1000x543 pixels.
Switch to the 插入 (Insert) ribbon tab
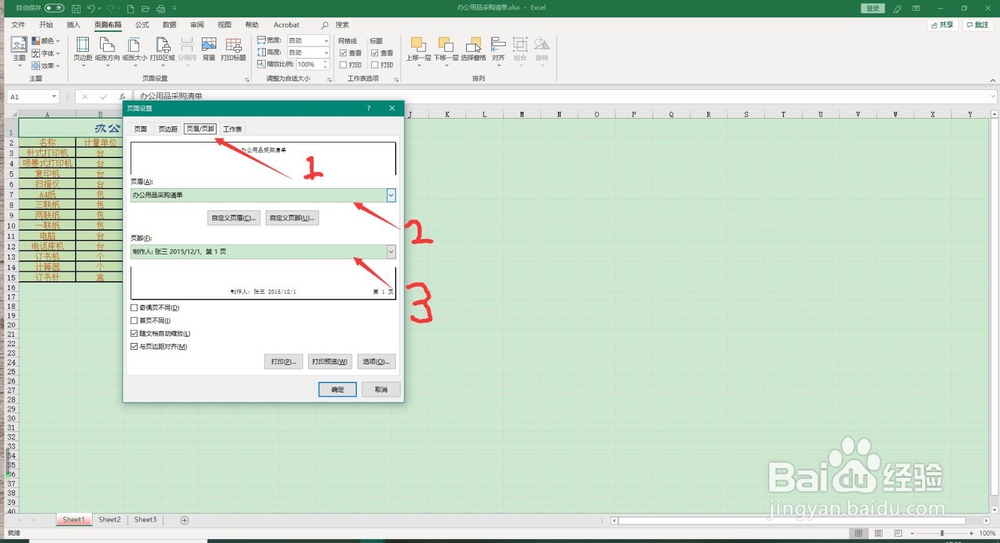click(x=73, y=25)
